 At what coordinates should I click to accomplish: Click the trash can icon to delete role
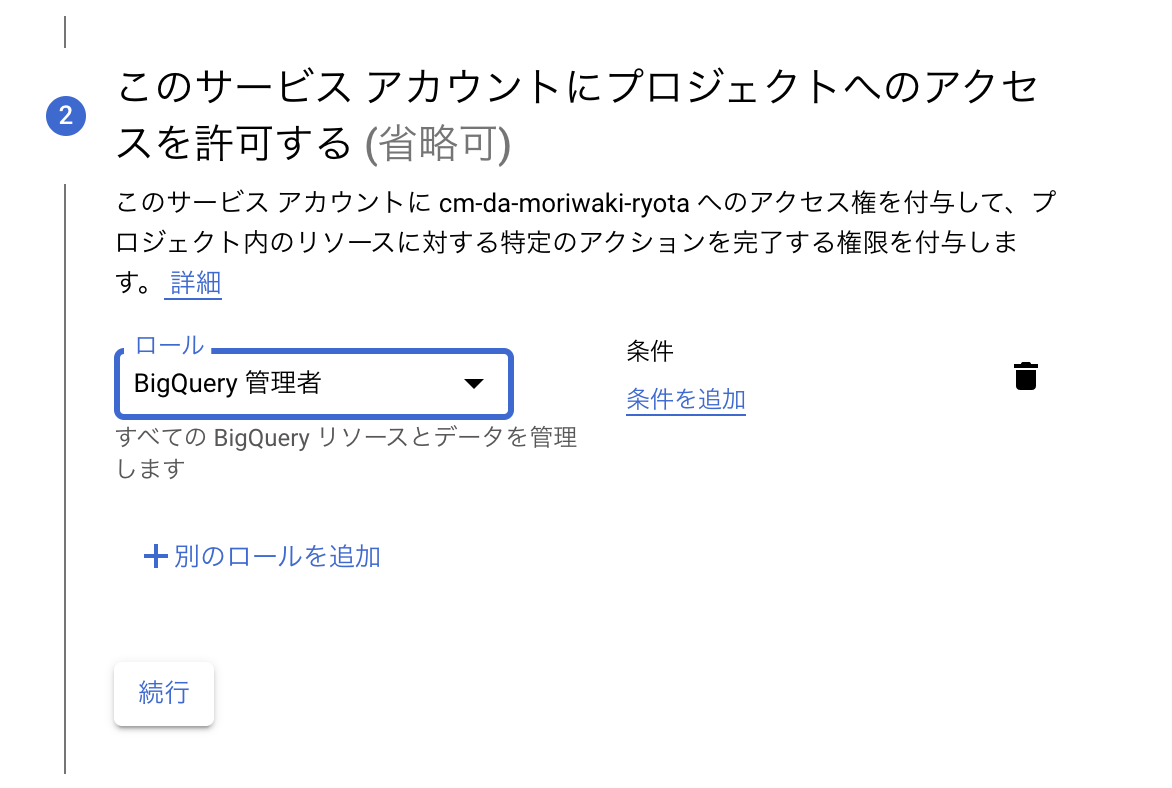click(1026, 375)
